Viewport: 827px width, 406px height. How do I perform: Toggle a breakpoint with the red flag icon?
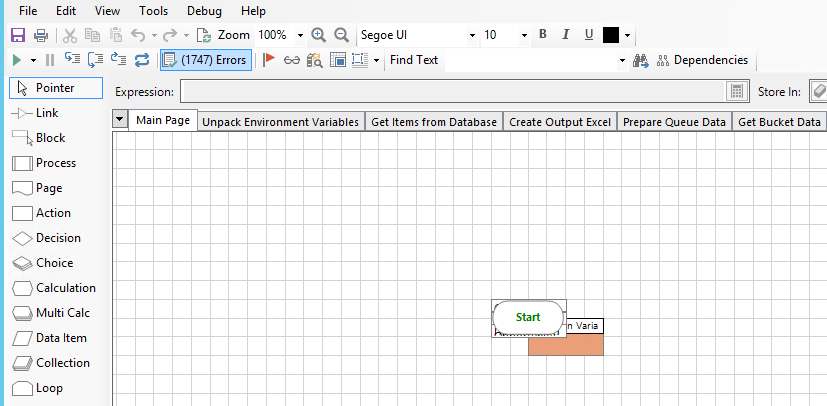[x=269, y=60]
